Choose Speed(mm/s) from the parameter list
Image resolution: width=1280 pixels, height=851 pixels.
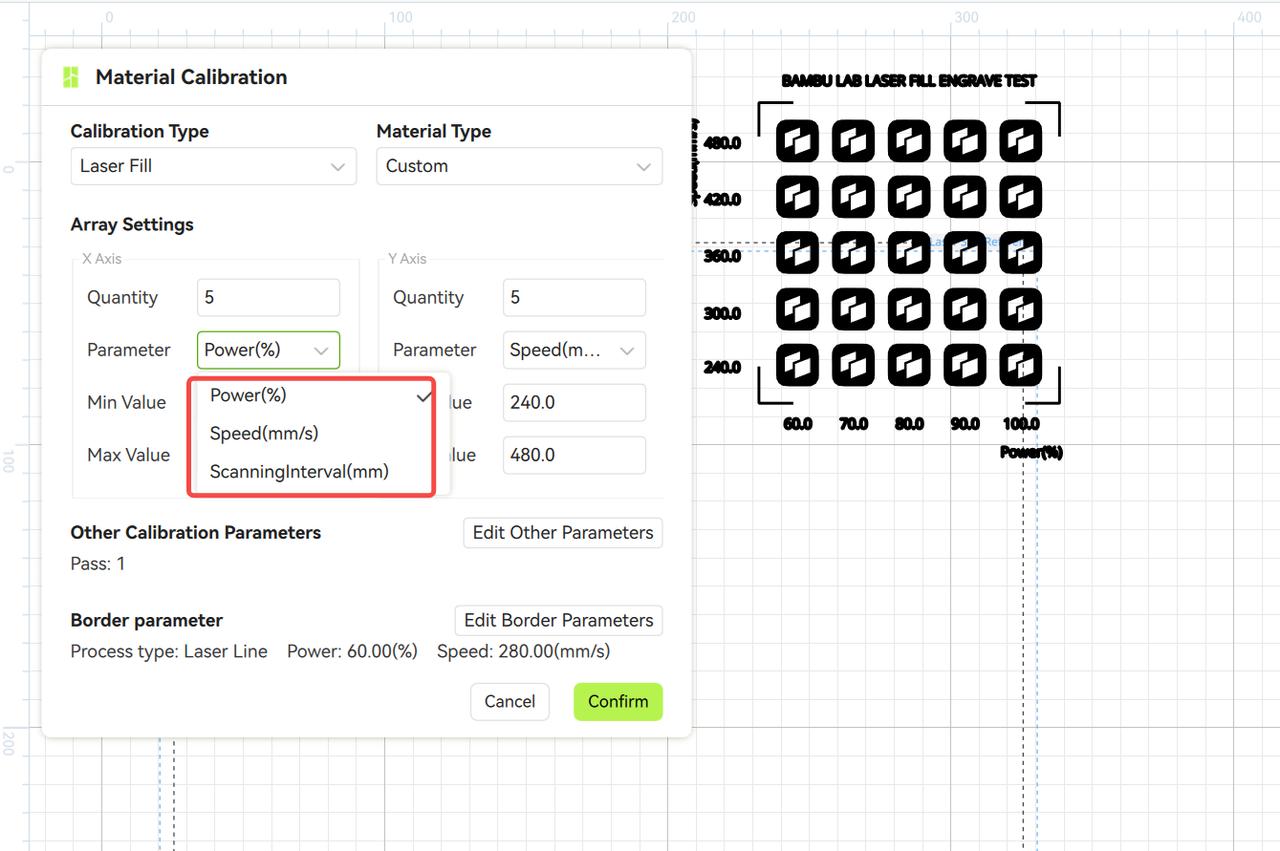point(320,433)
